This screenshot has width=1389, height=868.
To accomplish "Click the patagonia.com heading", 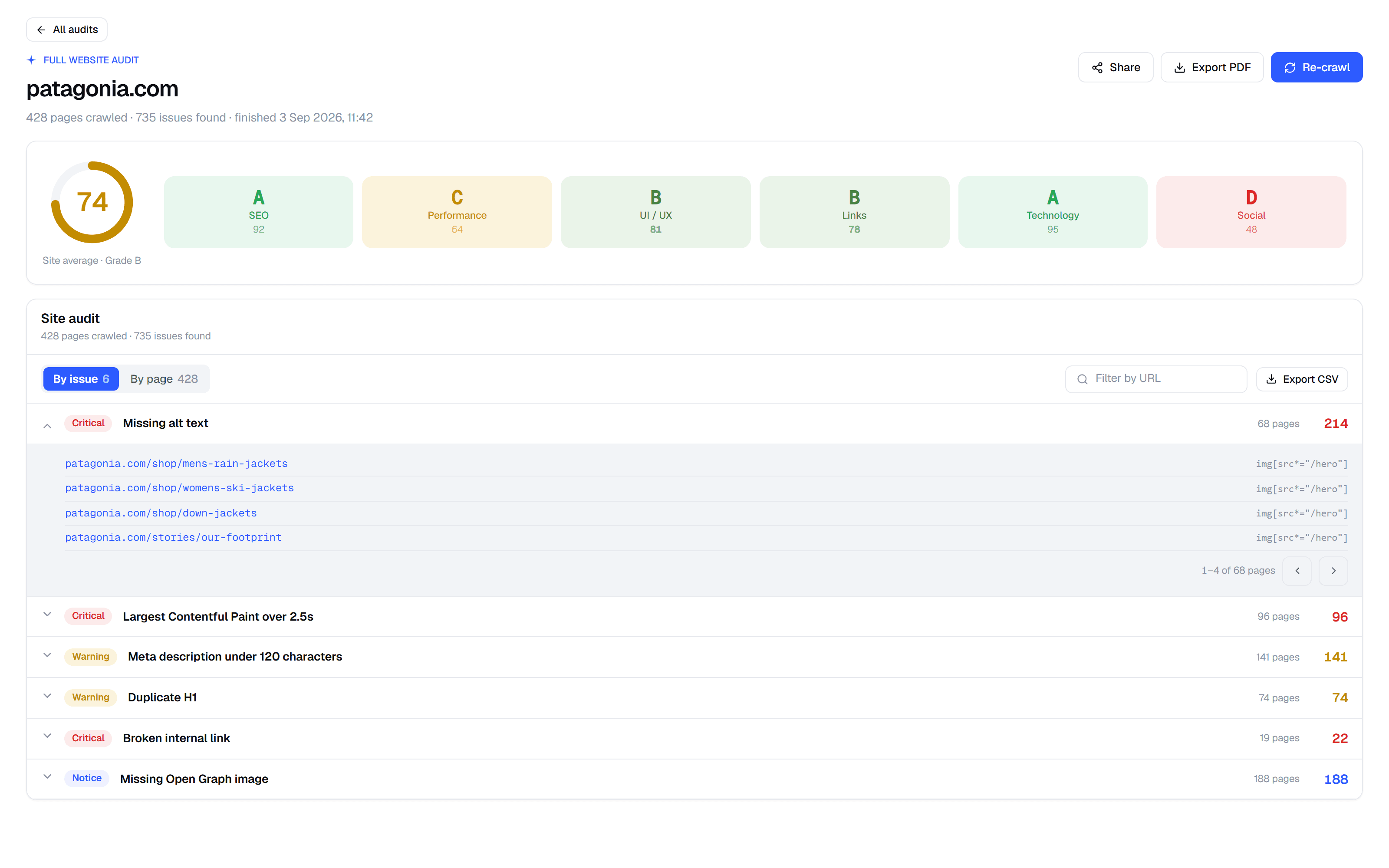I will pyautogui.click(x=102, y=89).
